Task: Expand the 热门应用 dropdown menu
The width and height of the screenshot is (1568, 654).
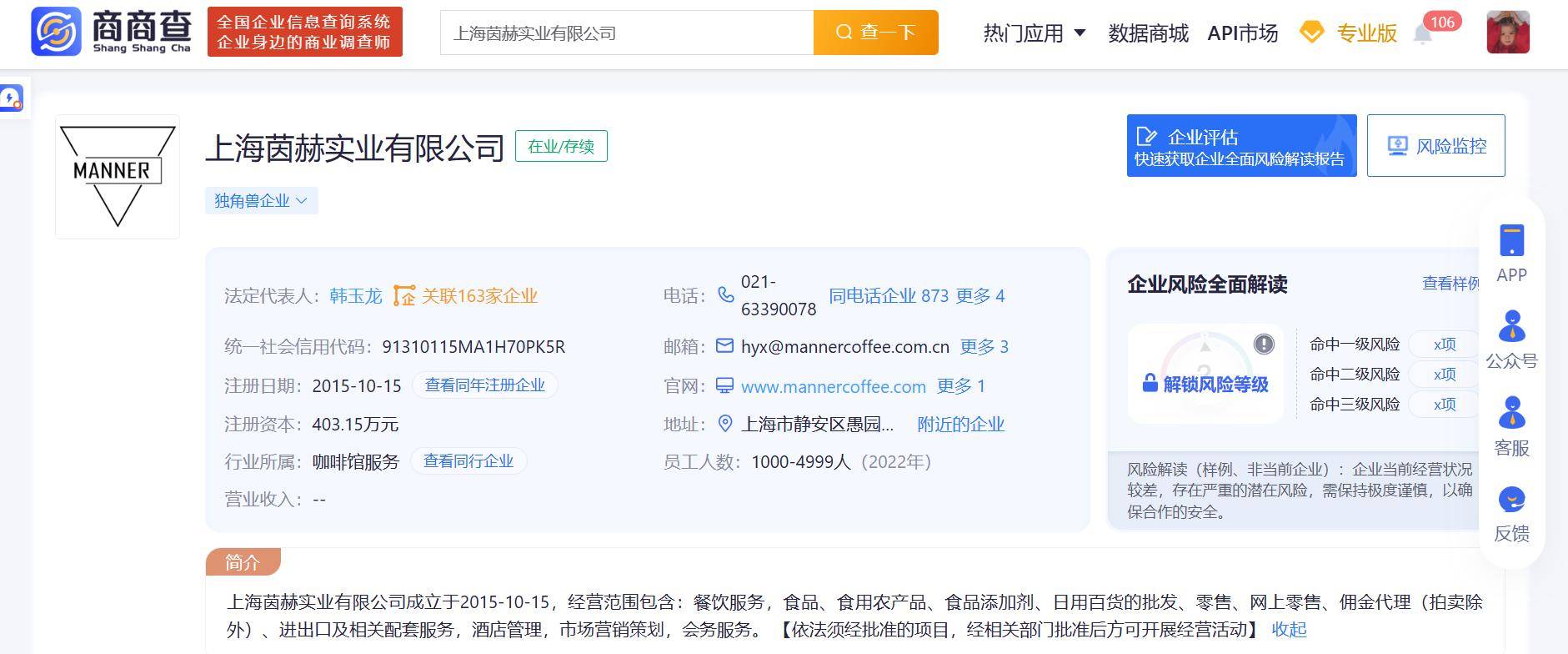Action: [1034, 33]
